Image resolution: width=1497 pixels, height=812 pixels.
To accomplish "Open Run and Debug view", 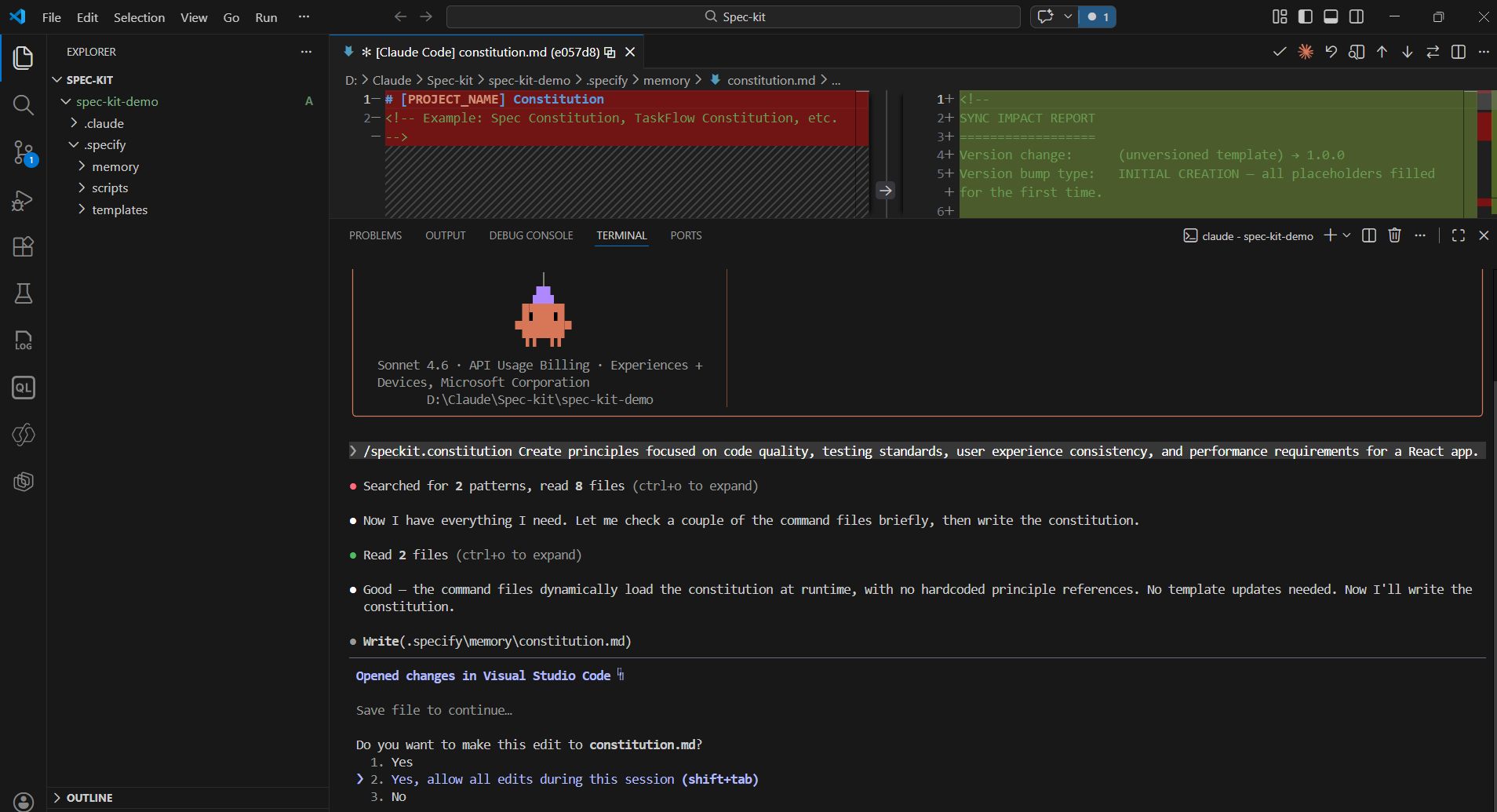I will [24, 200].
